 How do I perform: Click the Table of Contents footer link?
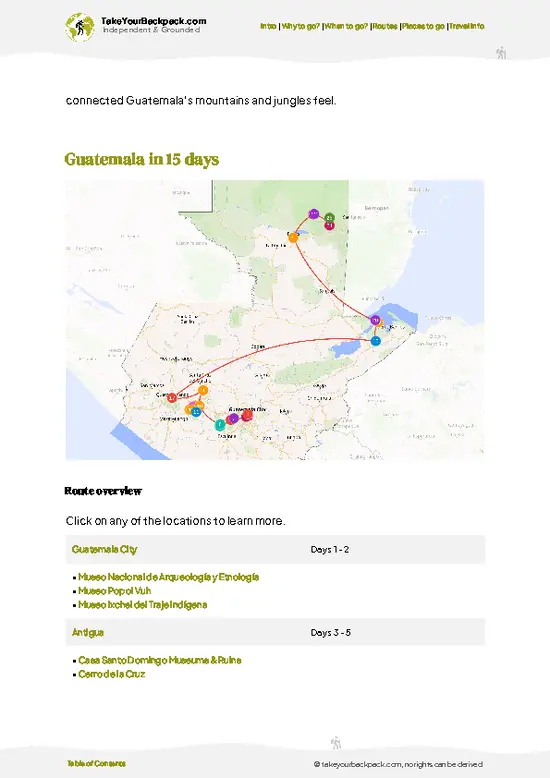pyautogui.click(x=96, y=764)
